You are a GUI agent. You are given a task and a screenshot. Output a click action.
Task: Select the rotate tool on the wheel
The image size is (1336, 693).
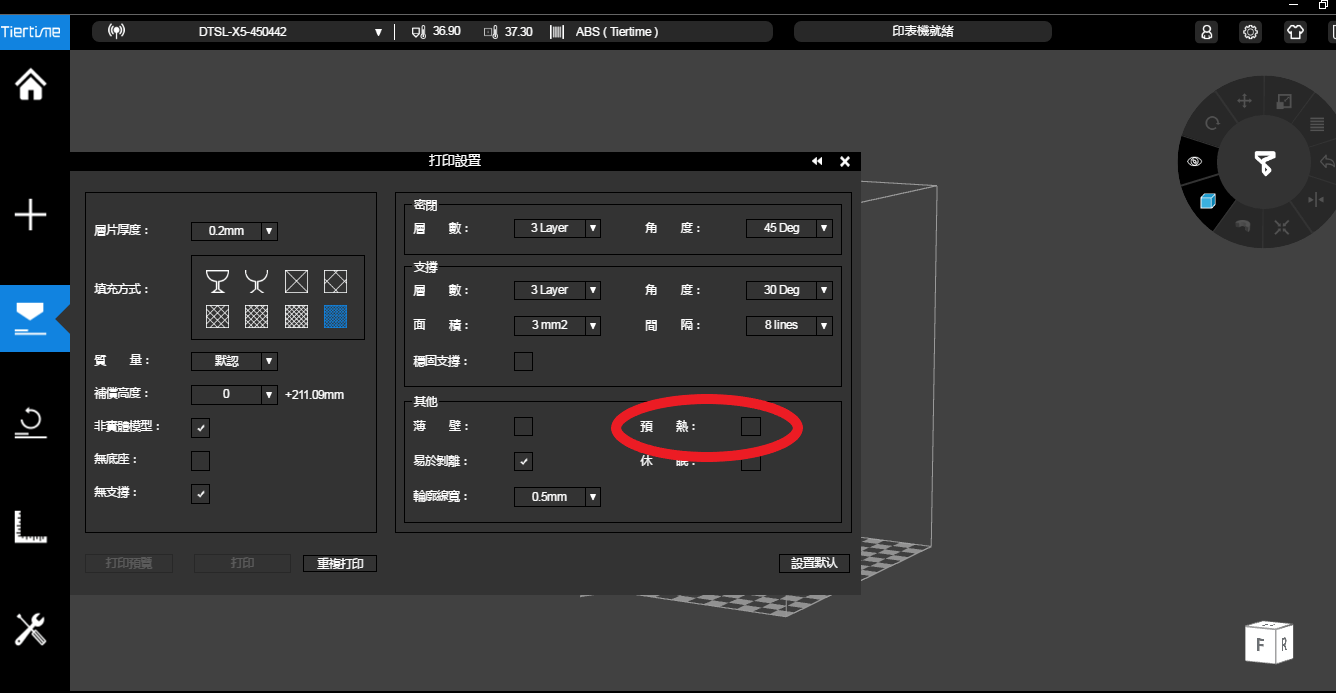click(1212, 123)
